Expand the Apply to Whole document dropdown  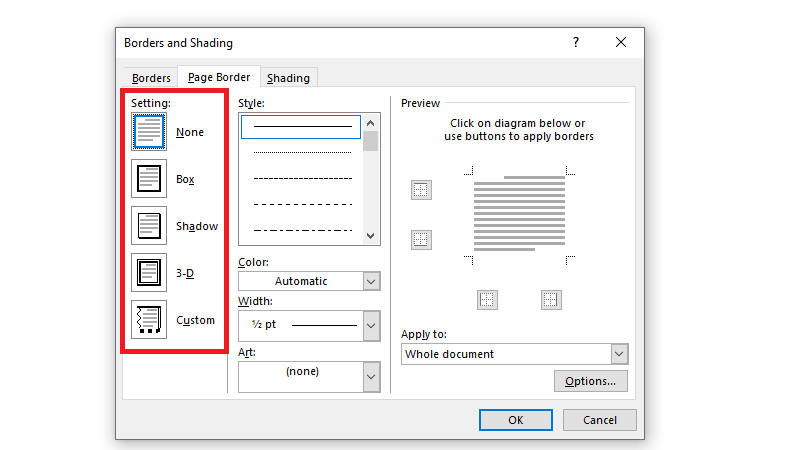point(618,354)
